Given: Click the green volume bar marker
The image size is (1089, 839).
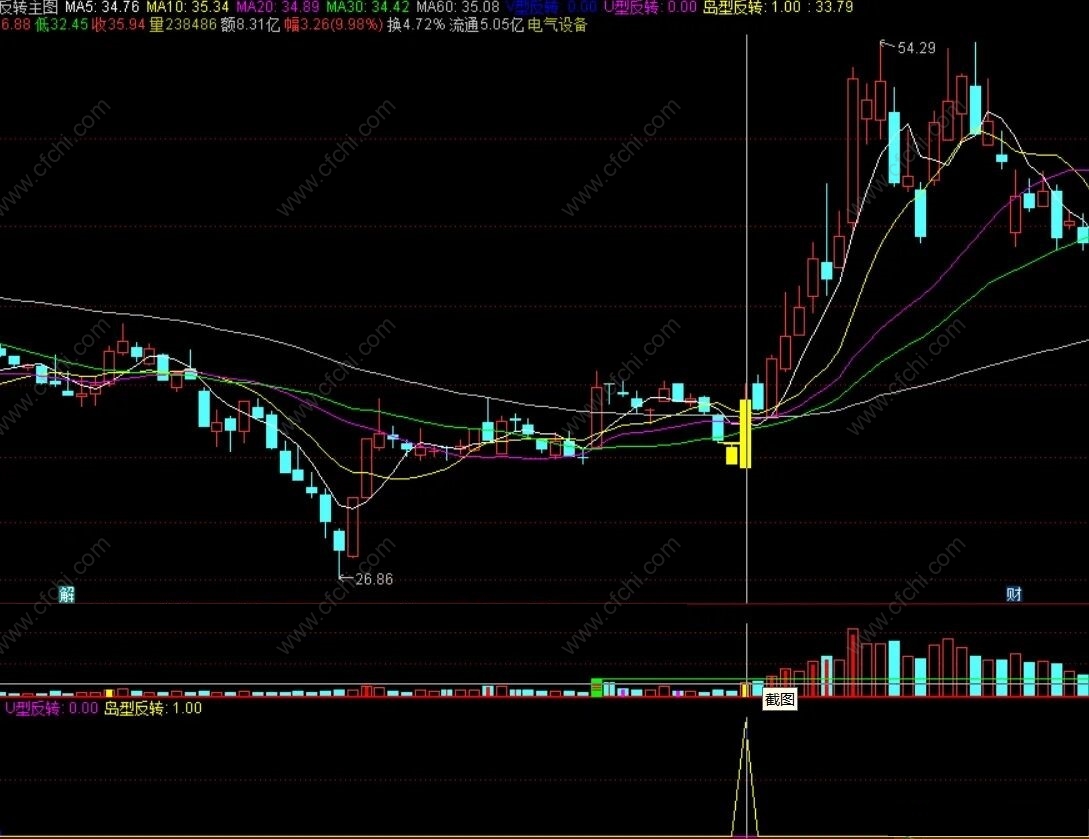Looking at the screenshot, I should (597, 688).
